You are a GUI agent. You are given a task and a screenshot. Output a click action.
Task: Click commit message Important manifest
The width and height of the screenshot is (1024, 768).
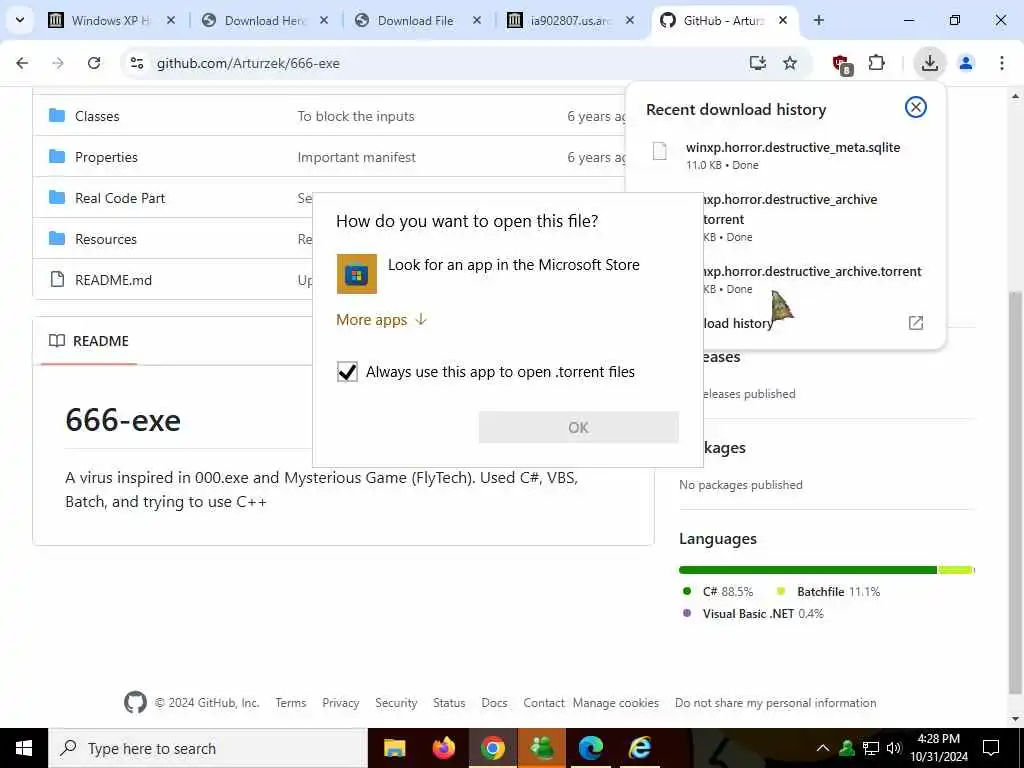click(357, 157)
